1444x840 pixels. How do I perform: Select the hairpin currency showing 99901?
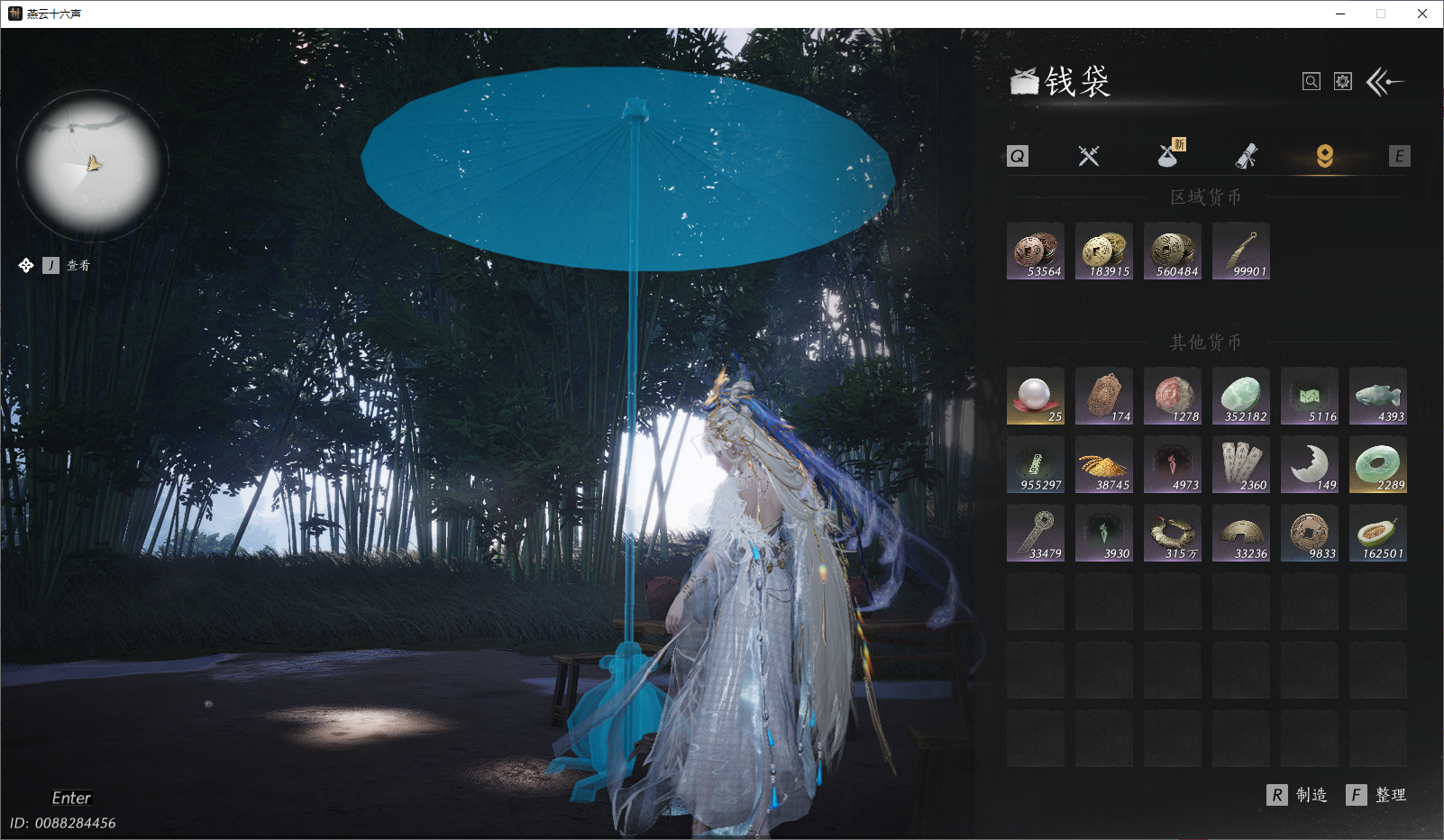[x=1241, y=251]
